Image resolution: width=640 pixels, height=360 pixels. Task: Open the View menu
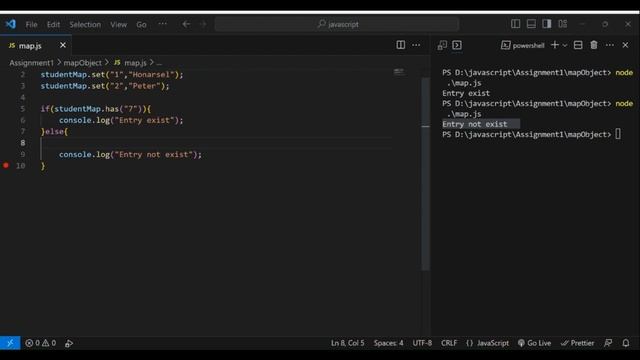(118, 24)
